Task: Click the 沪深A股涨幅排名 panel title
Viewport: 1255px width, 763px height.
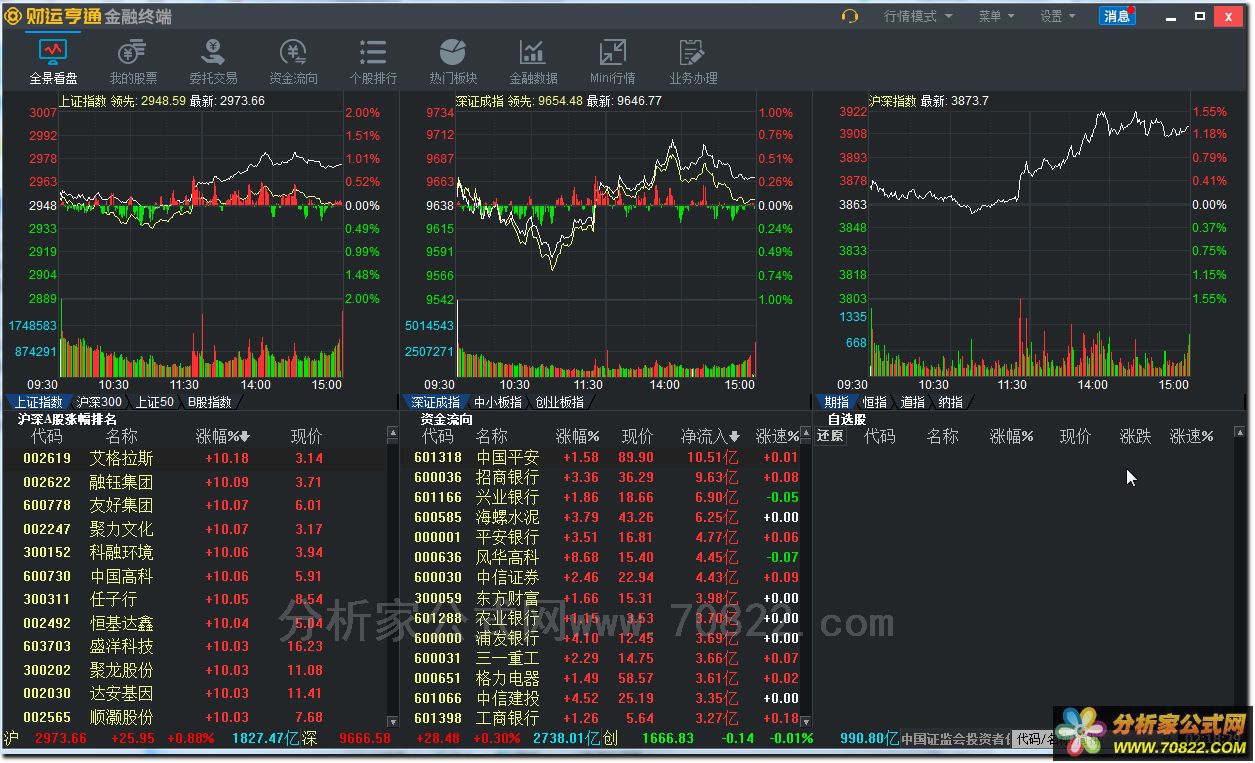Action: pyautogui.click(x=67, y=419)
